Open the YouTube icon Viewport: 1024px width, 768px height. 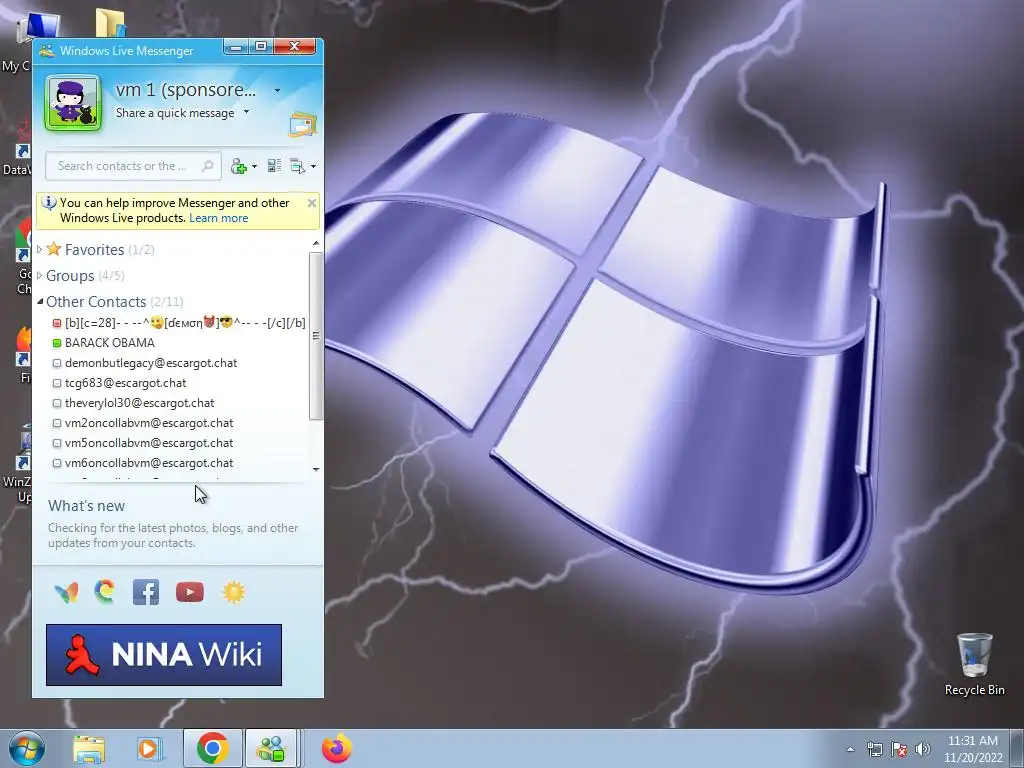190,592
